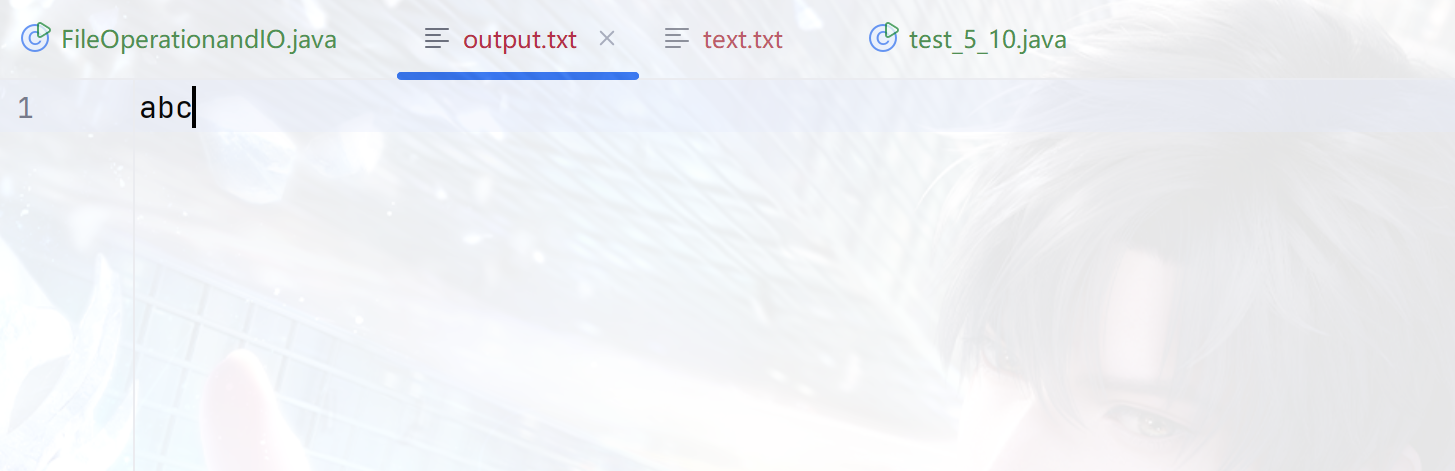The image size is (1455, 471).
Task: Click the blue underline beneath the output.txt tab
Action: click(518, 75)
